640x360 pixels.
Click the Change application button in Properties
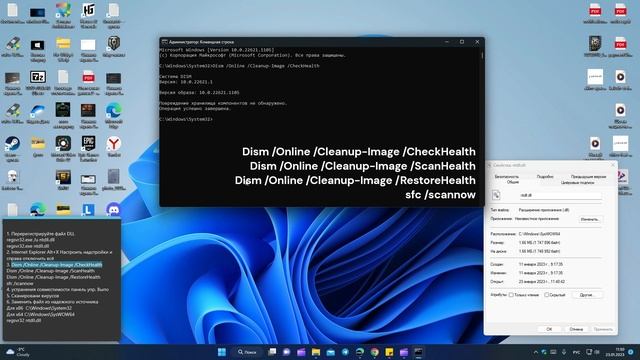pyautogui.click(x=590, y=220)
